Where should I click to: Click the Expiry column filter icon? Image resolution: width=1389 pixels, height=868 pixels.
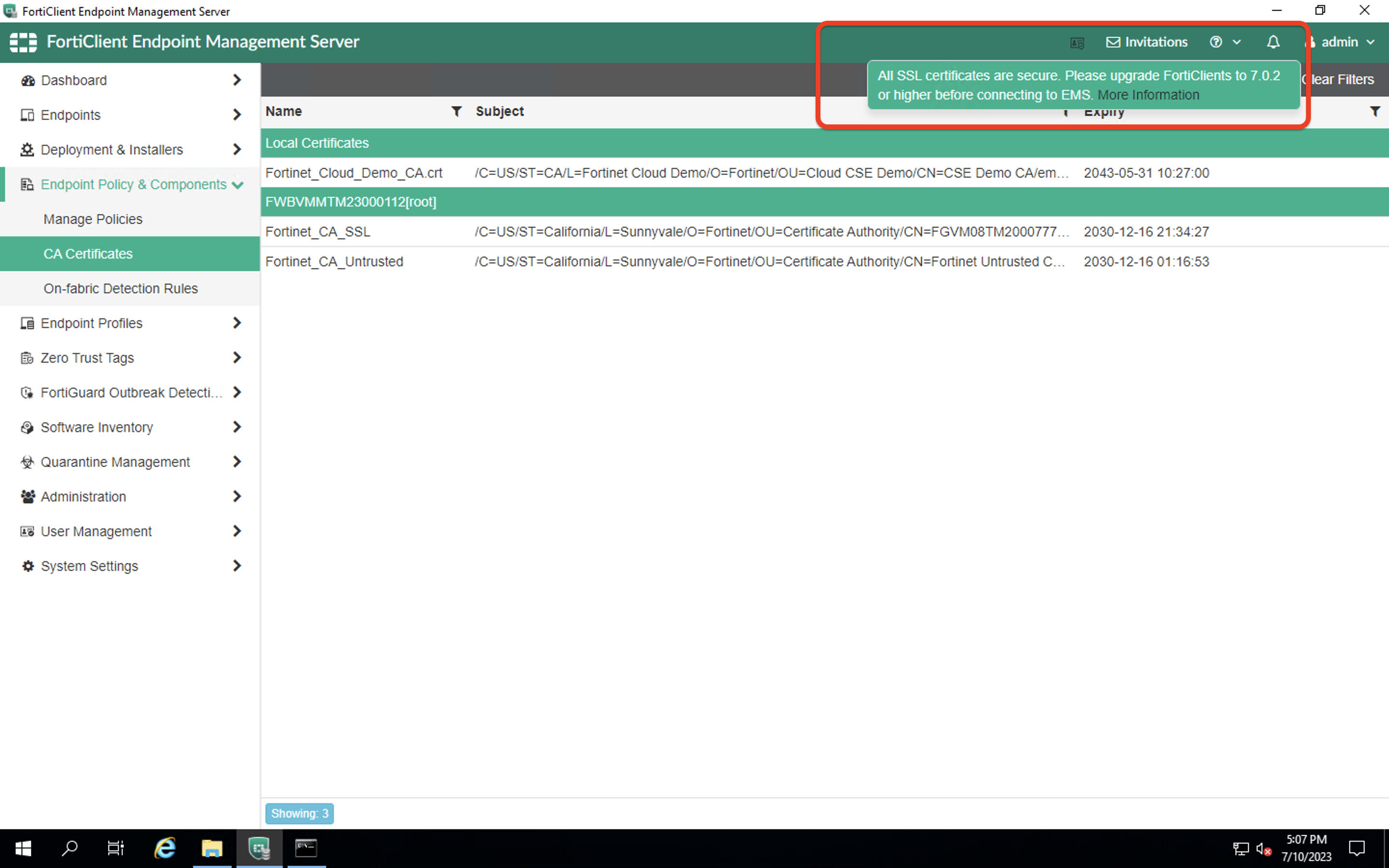click(x=1375, y=111)
